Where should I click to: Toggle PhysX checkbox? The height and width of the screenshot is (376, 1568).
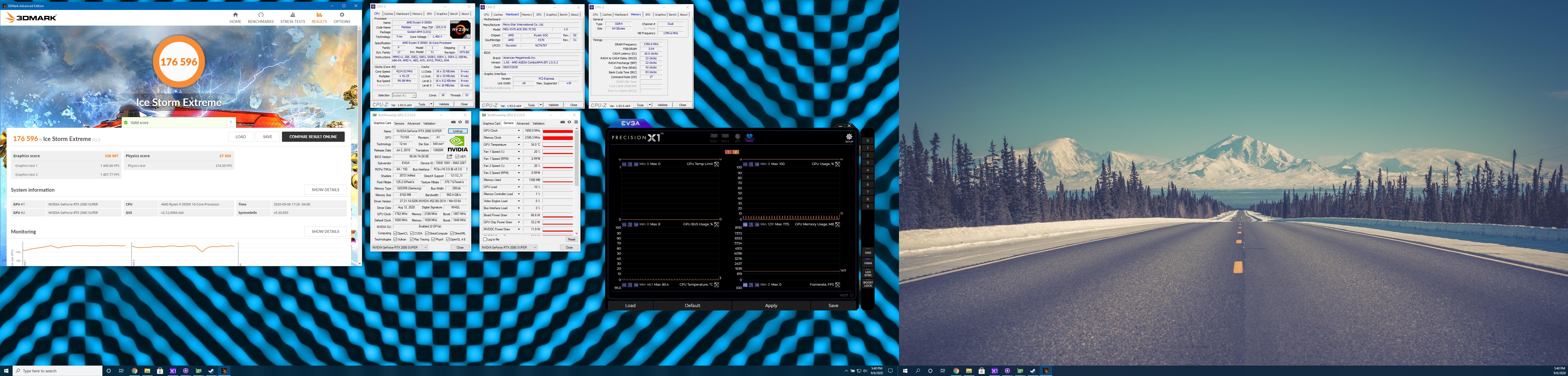click(433, 239)
